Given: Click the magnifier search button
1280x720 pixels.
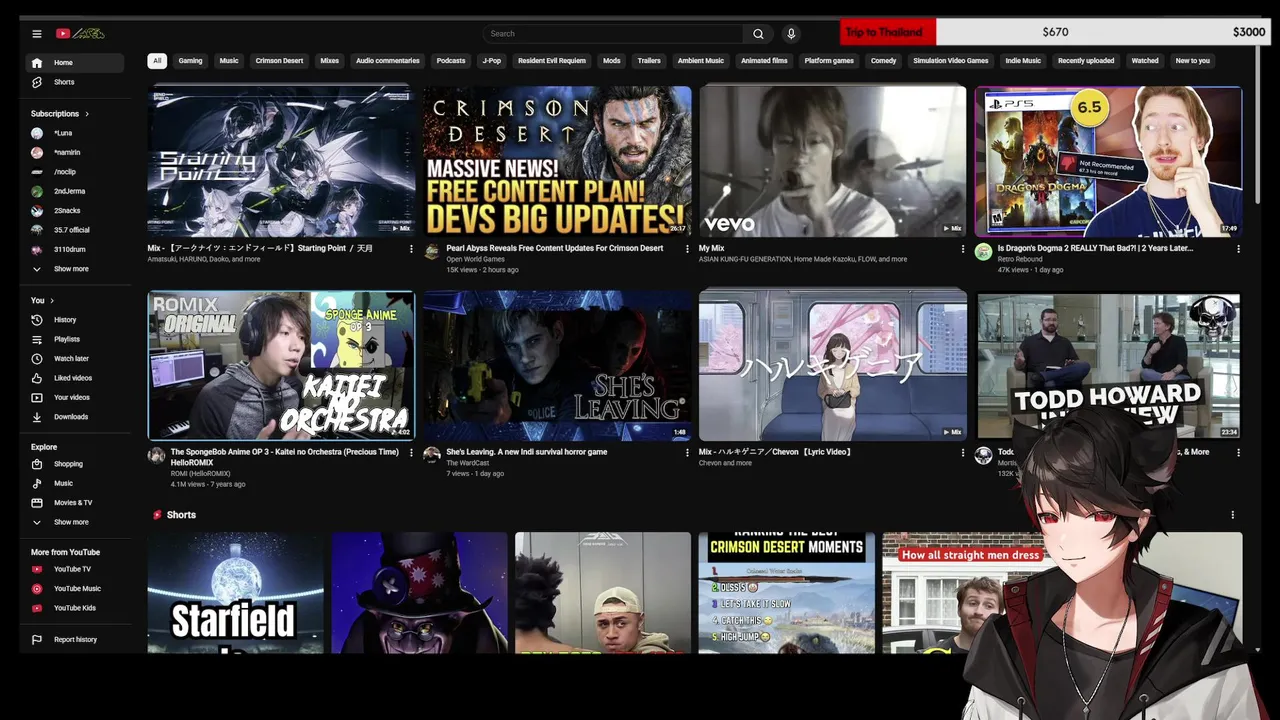Looking at the screenshot, I should [x=758, y=33].
